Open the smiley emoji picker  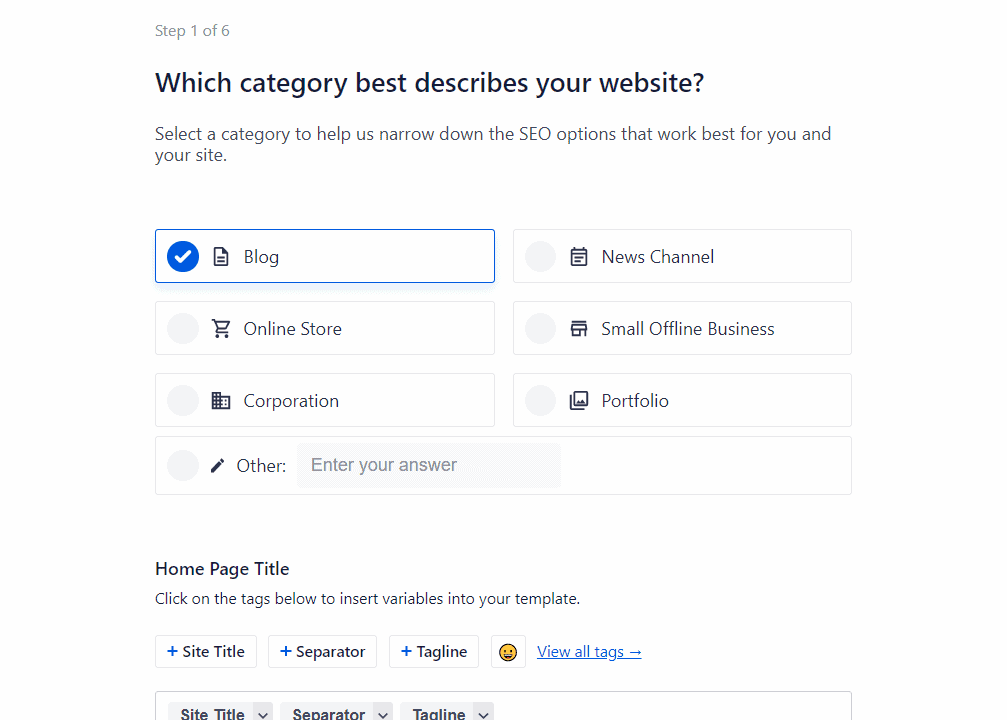pyautogui.click(x=508, y=651)
